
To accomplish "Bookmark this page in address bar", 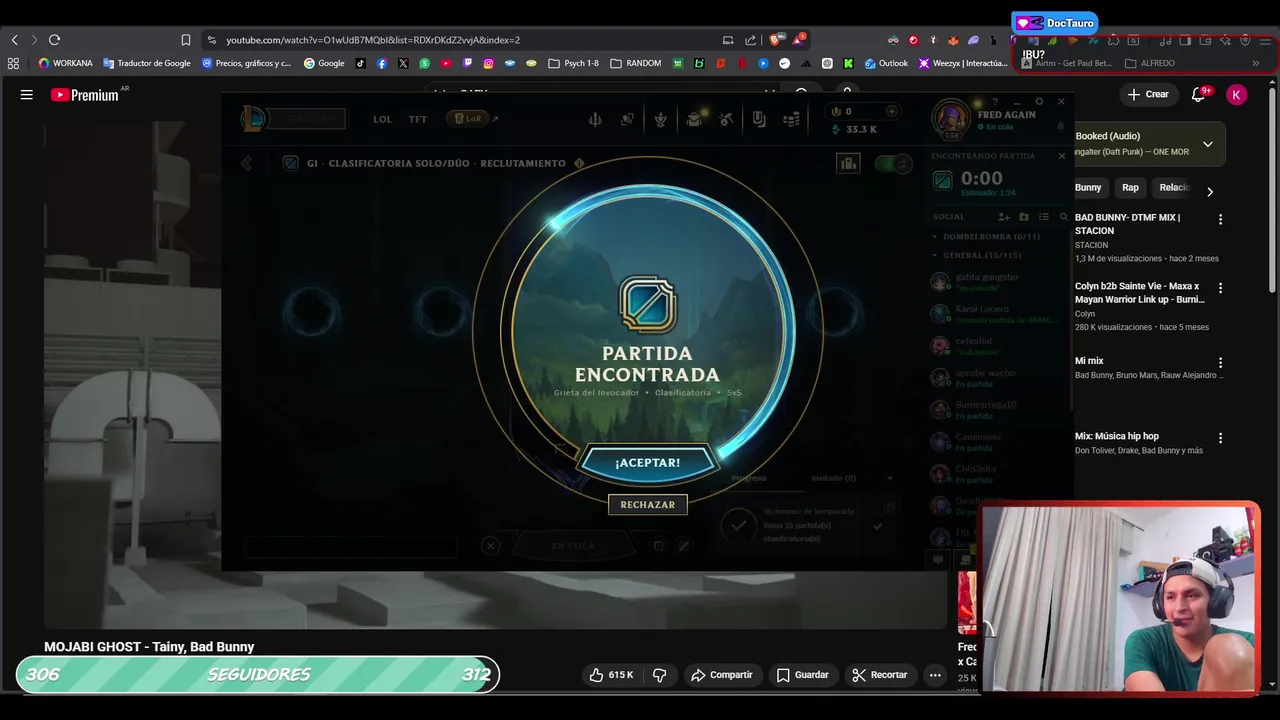I will click(186, 40).
